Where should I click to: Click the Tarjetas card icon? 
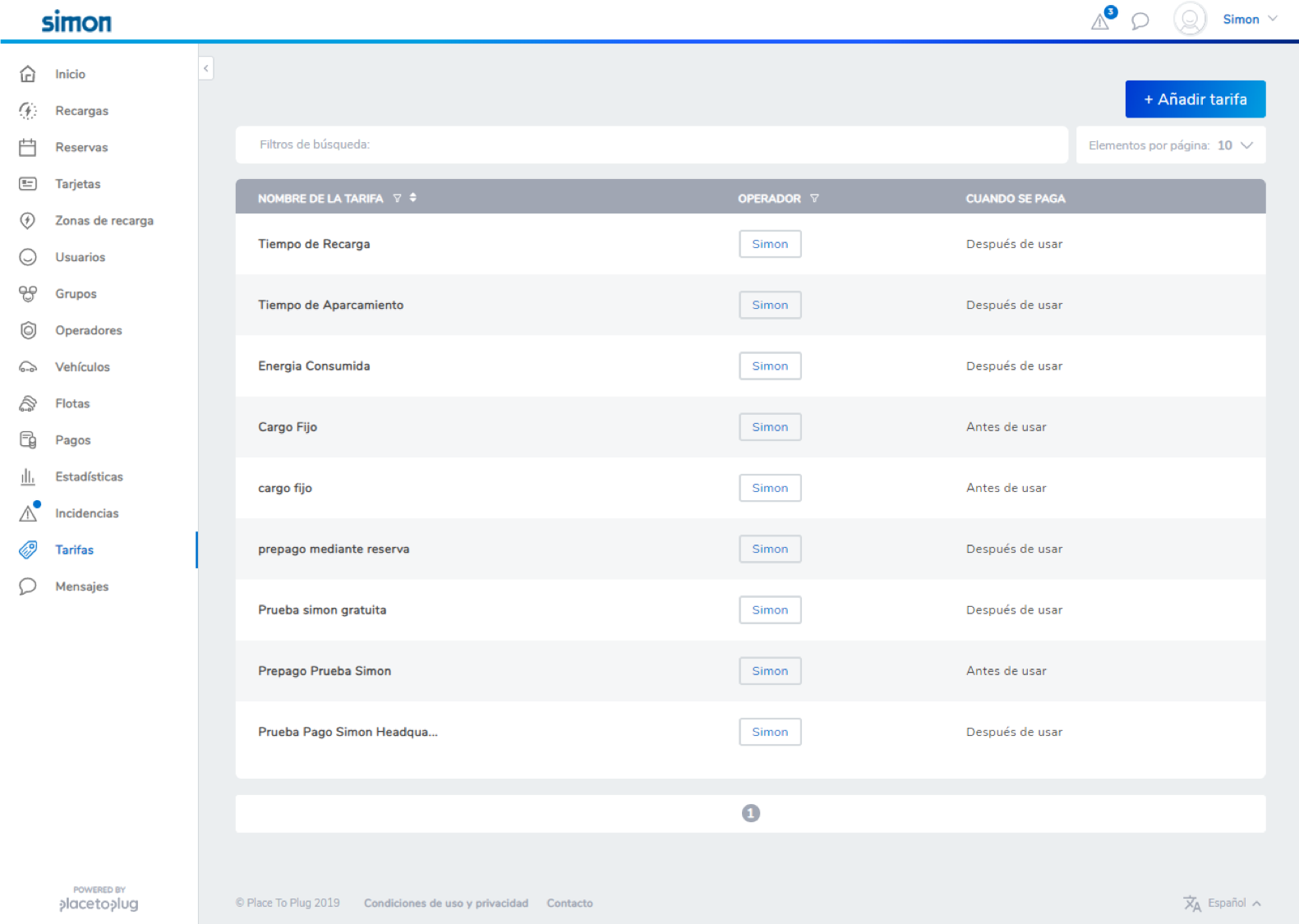click(x=28, y=184)
